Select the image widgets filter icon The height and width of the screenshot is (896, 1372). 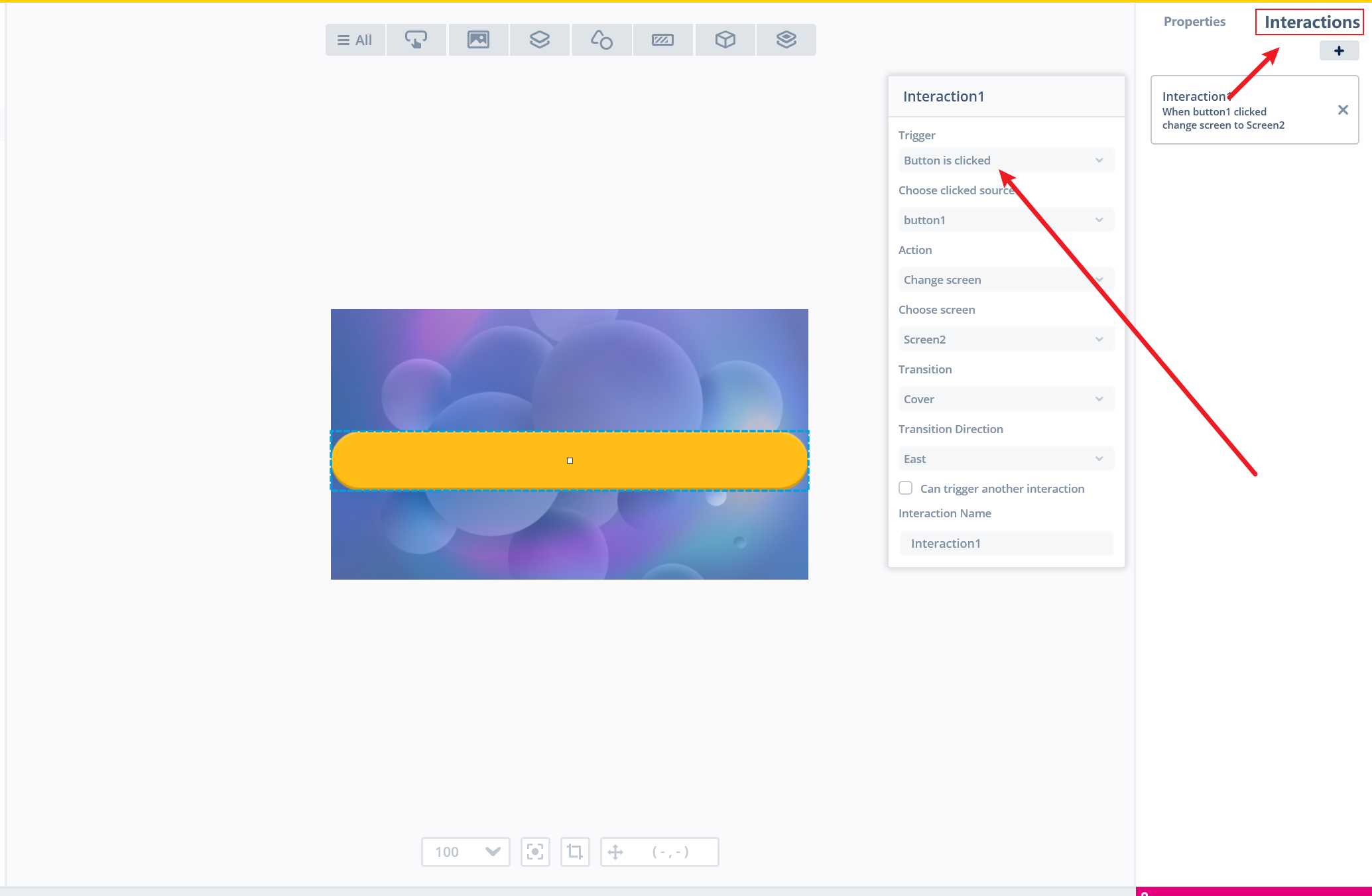(x=478, y=40)
